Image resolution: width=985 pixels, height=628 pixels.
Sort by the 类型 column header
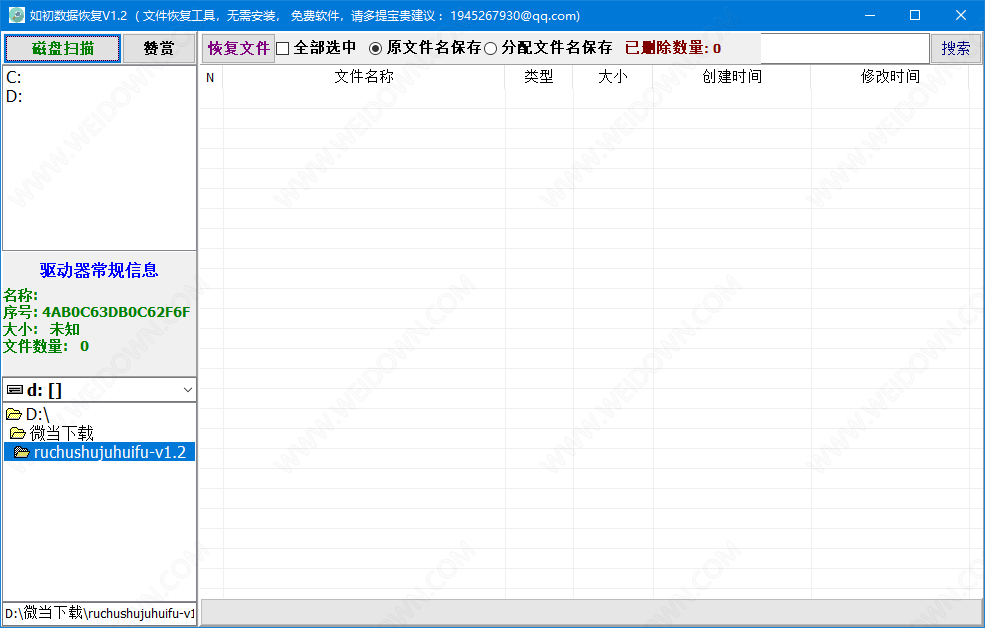click(x=538, y=77)
